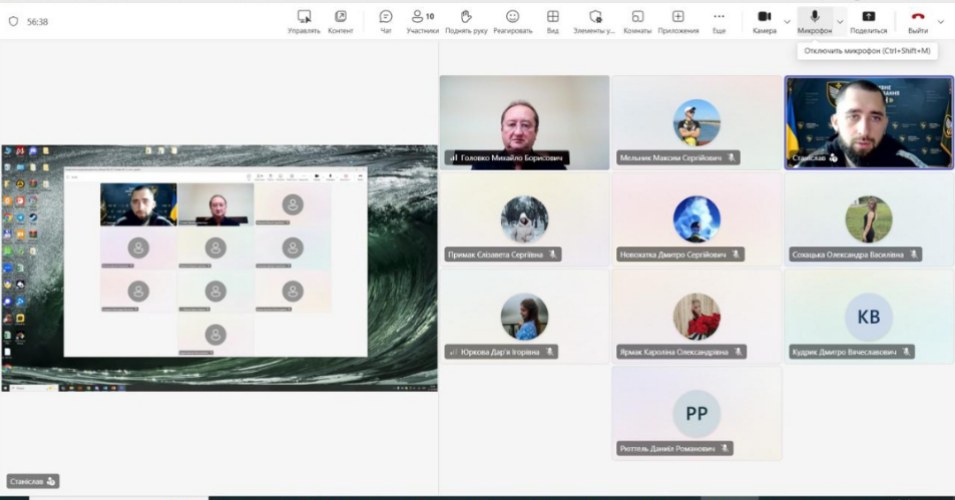Expand the camera options arrow beside Камера
The height and width of the screenshot is (500, 955).
pyautogui.click(x=787, y=22)
